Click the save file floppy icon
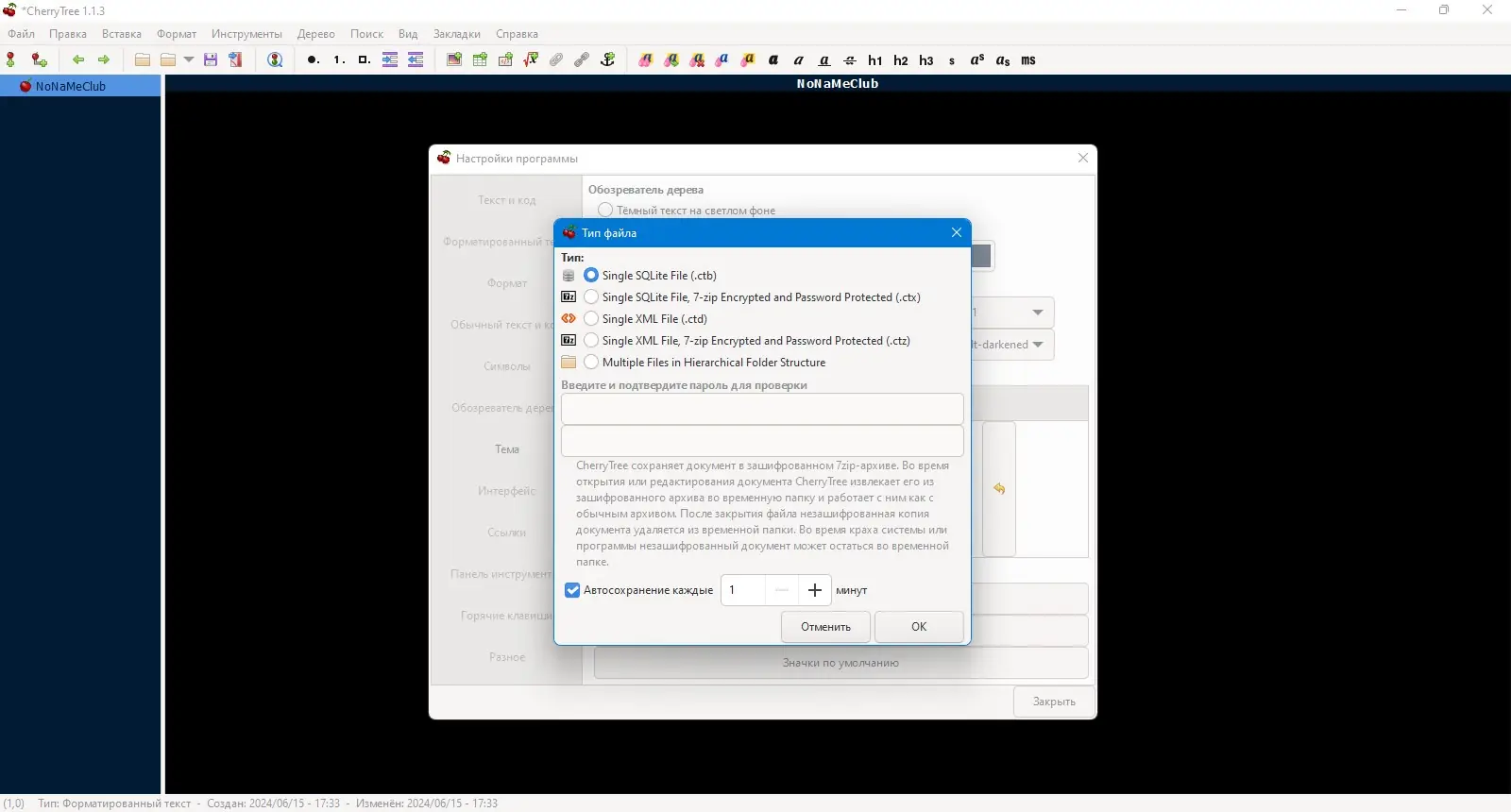The image size is (1511, 812). 211,59
